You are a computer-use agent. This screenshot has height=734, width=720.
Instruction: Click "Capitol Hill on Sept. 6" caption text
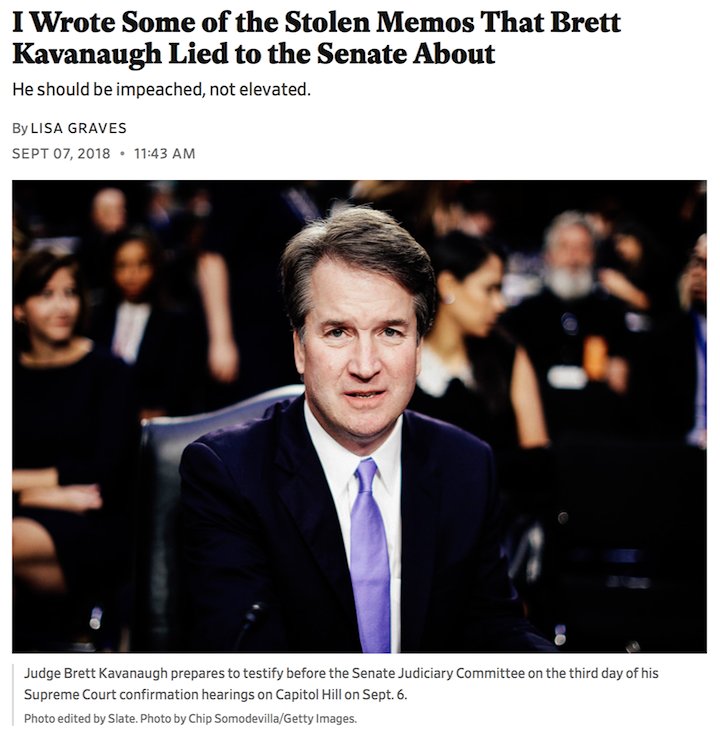341,694
